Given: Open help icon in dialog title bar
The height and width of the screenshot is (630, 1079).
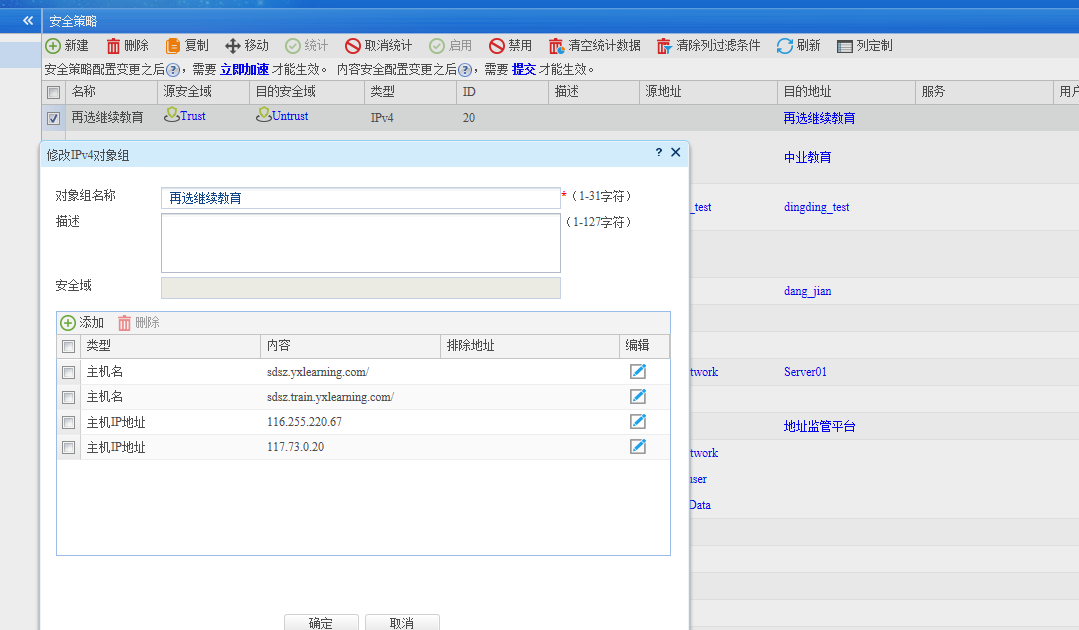Looking at the screenshot, I should (x=659, y=153).
